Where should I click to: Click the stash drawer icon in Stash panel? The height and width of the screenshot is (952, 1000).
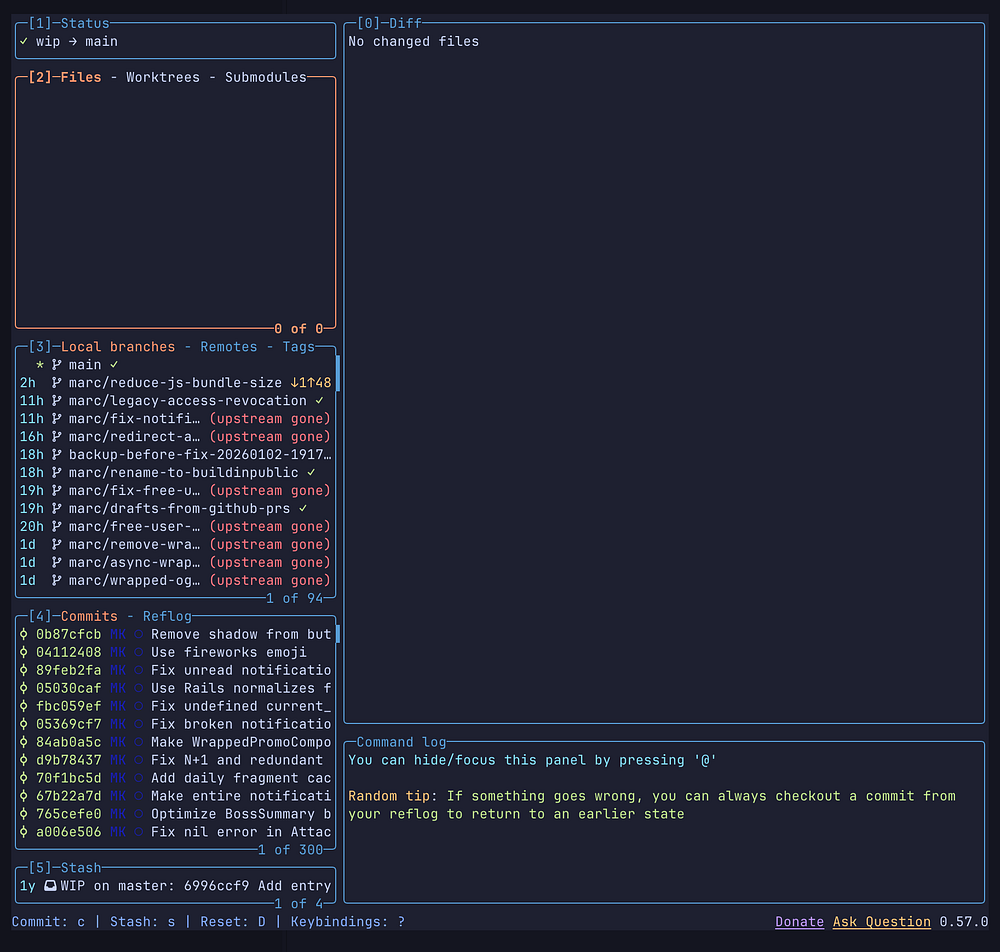pyautogui.click(x=50, y=886)
